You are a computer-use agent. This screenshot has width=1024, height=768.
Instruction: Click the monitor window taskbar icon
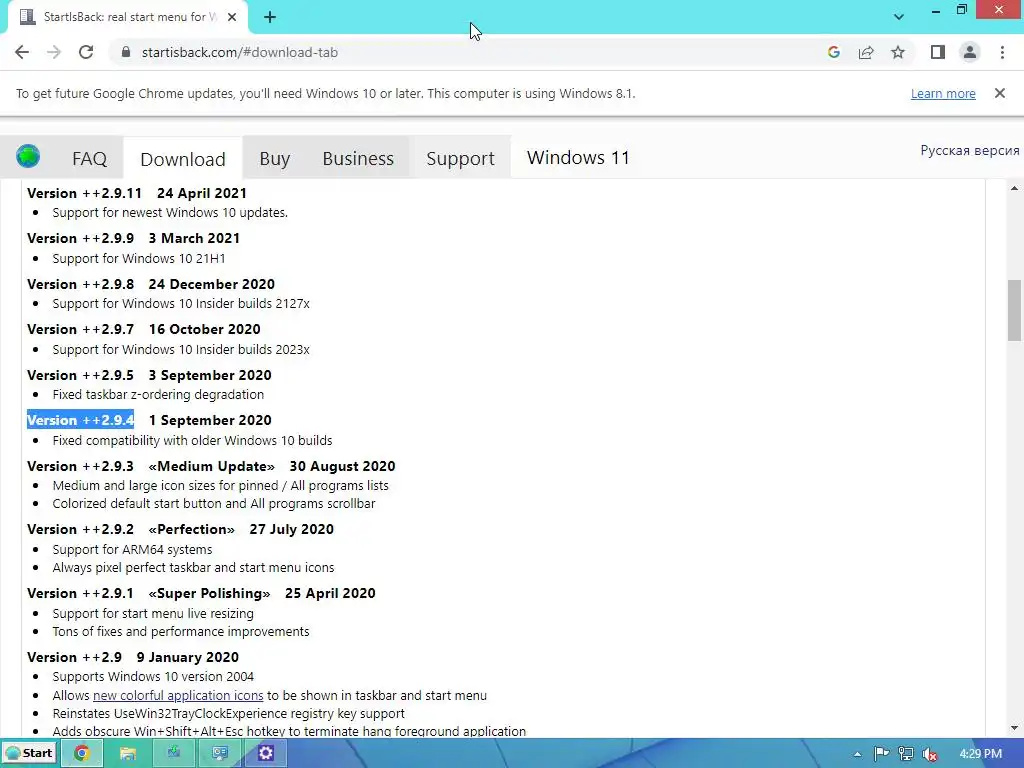coord(219,753)
